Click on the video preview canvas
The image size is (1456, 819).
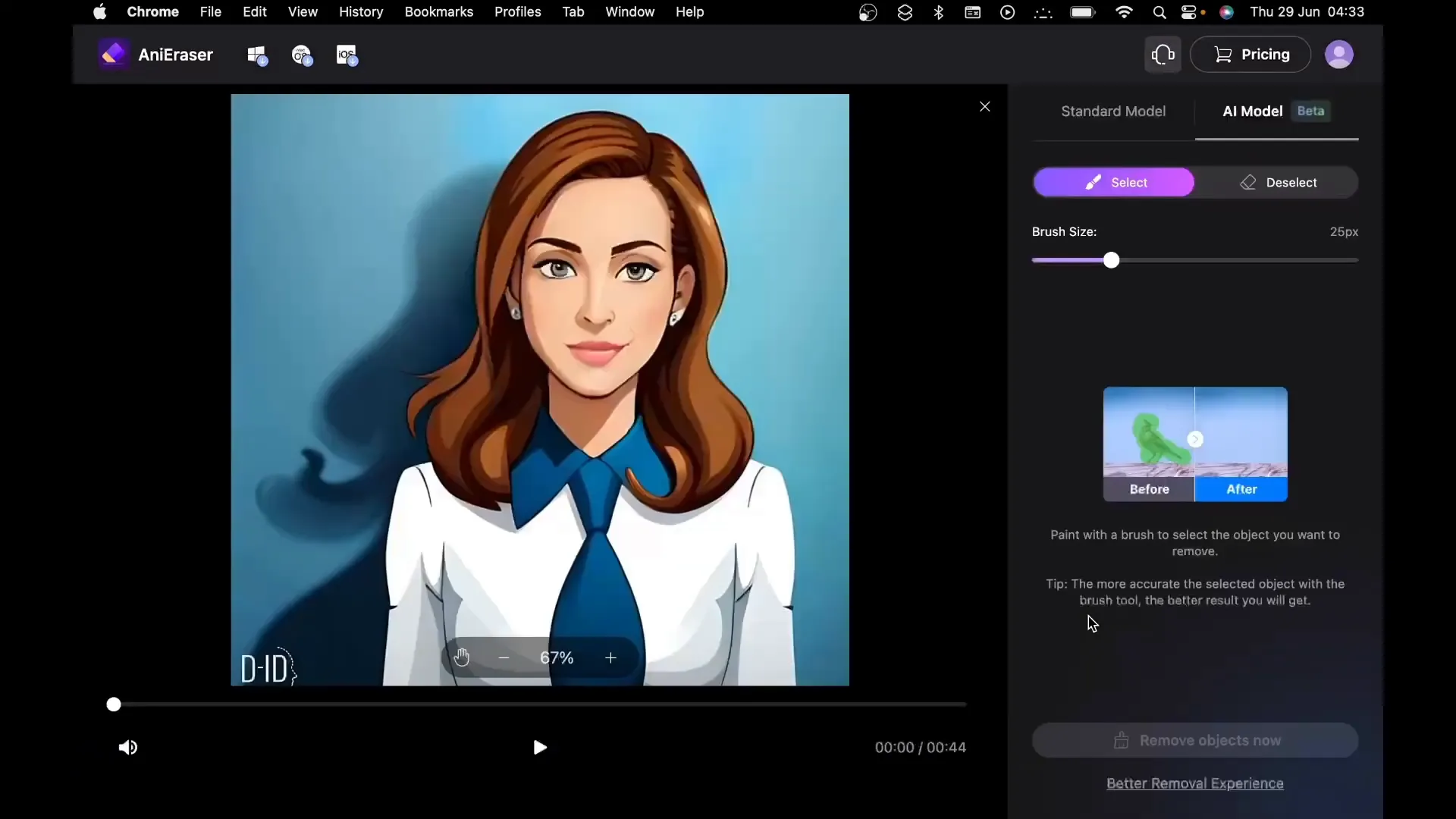tap(540, 390)
